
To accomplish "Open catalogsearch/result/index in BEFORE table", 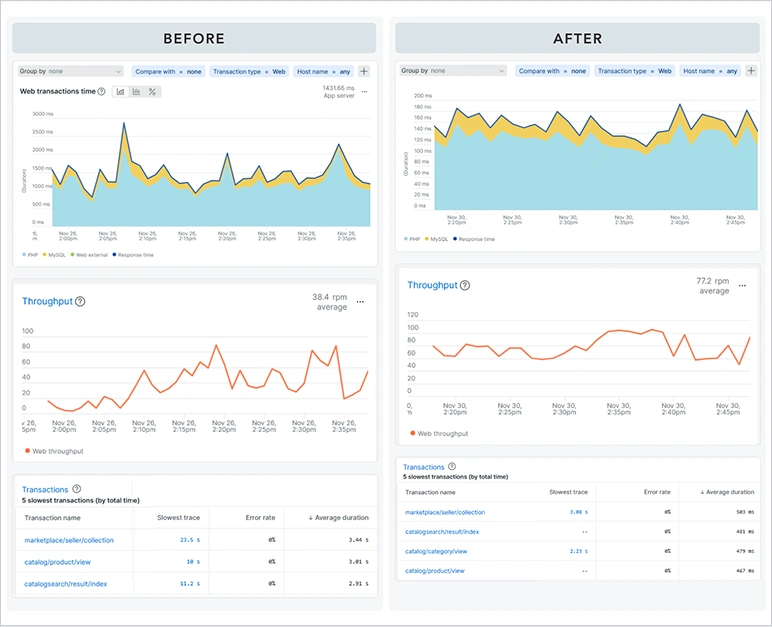I will (65, 584).
